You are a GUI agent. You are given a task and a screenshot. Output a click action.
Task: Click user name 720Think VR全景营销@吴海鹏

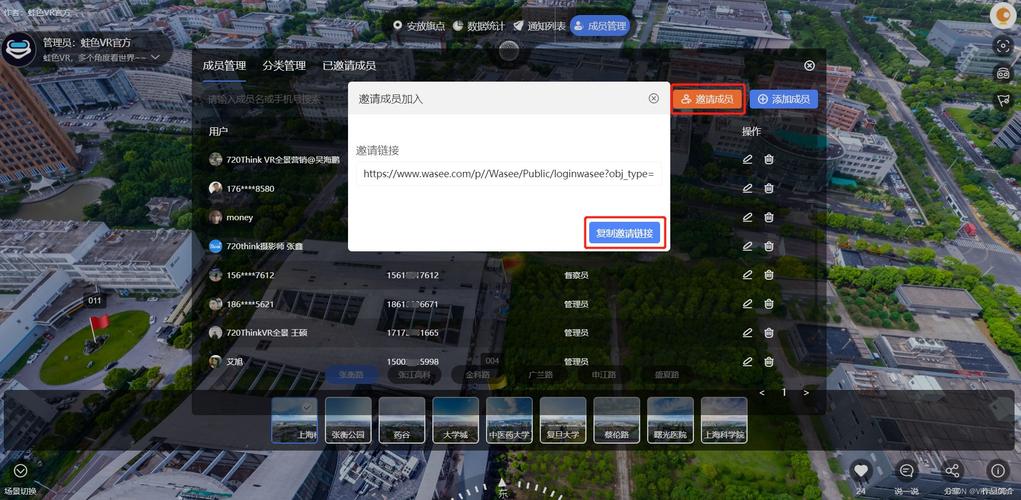(283, 160)
